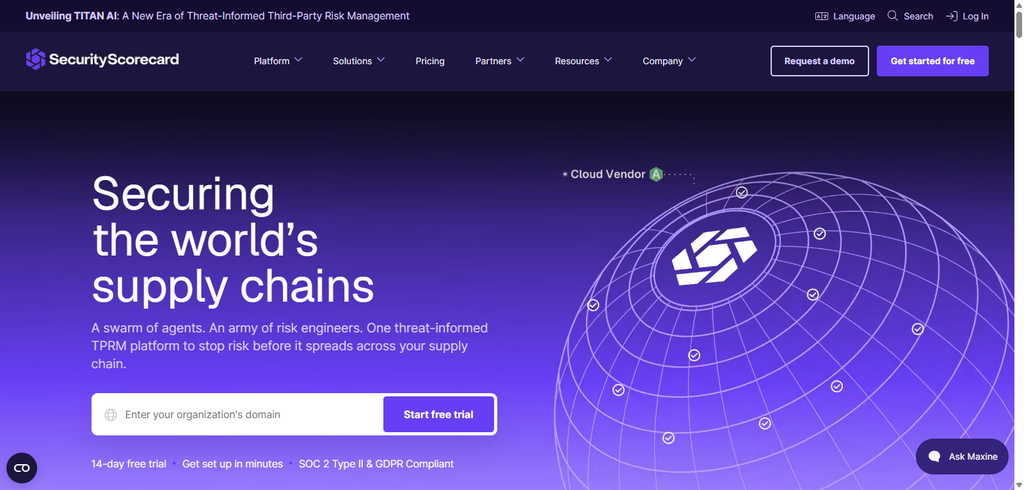
Task: Expand the Platform menu chevron
Action: coord(298,59)
